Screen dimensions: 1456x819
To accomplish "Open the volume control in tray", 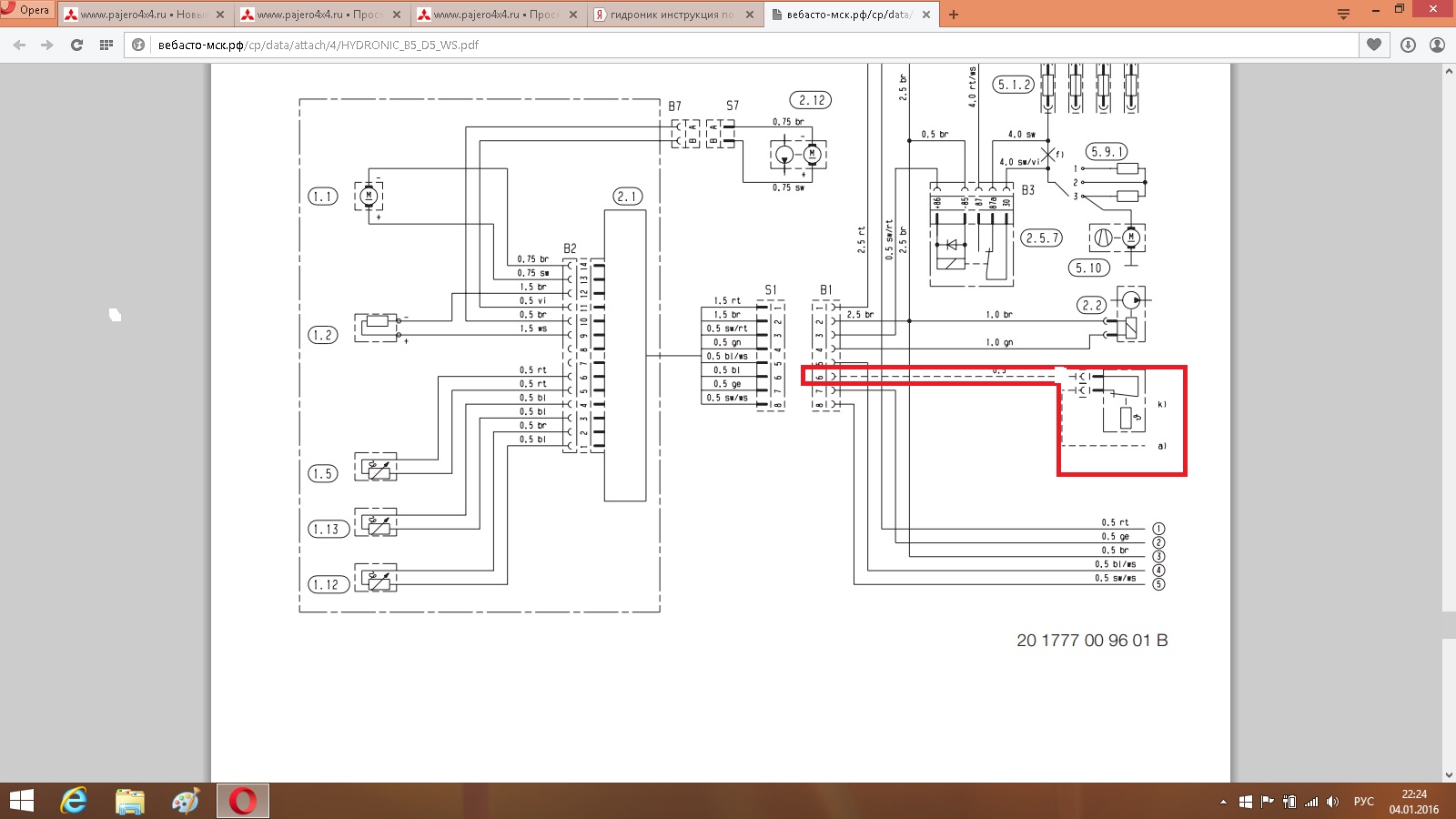I will pos(1333,802).
